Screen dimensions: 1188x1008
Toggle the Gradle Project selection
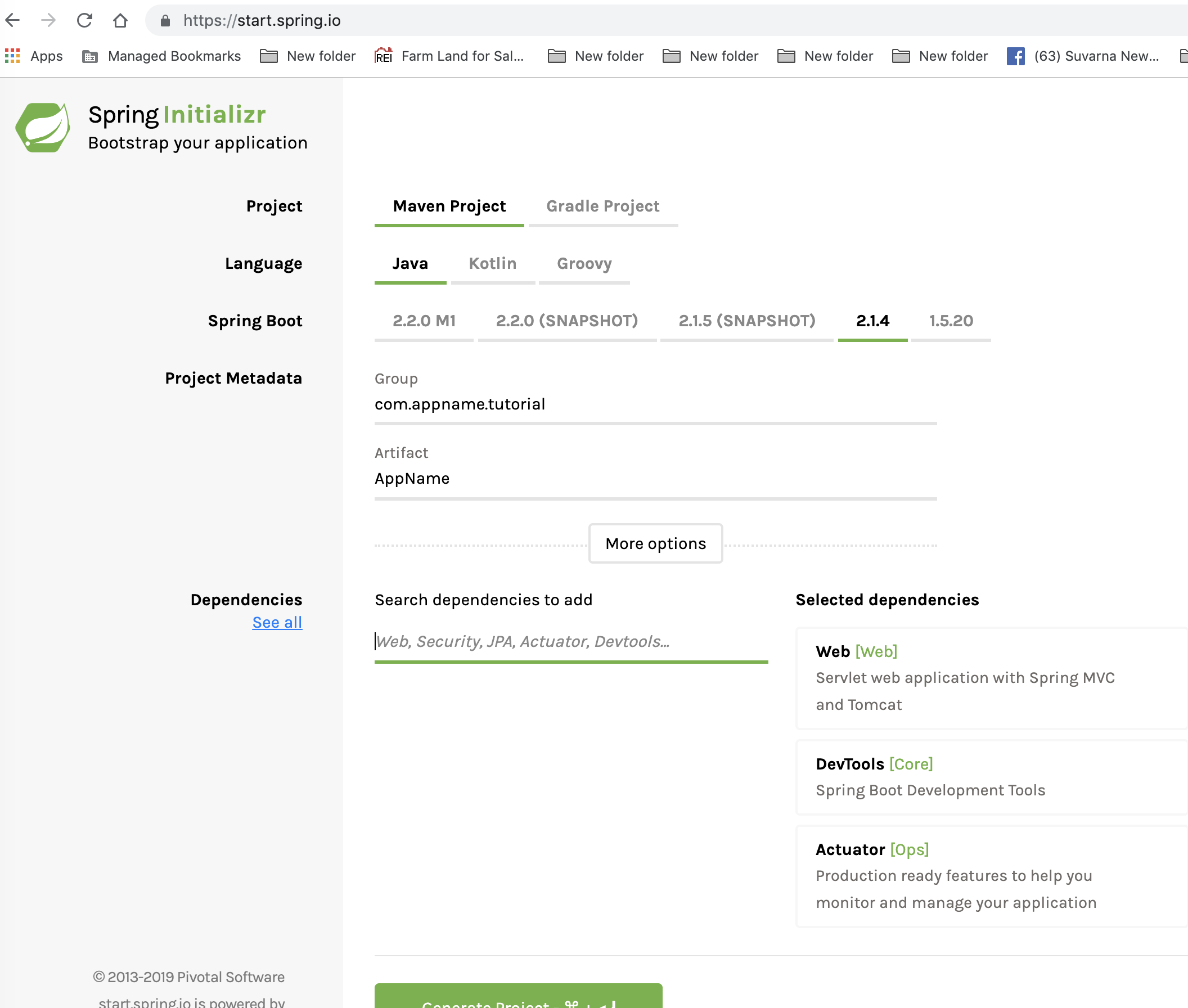click(x=601, y=206)
